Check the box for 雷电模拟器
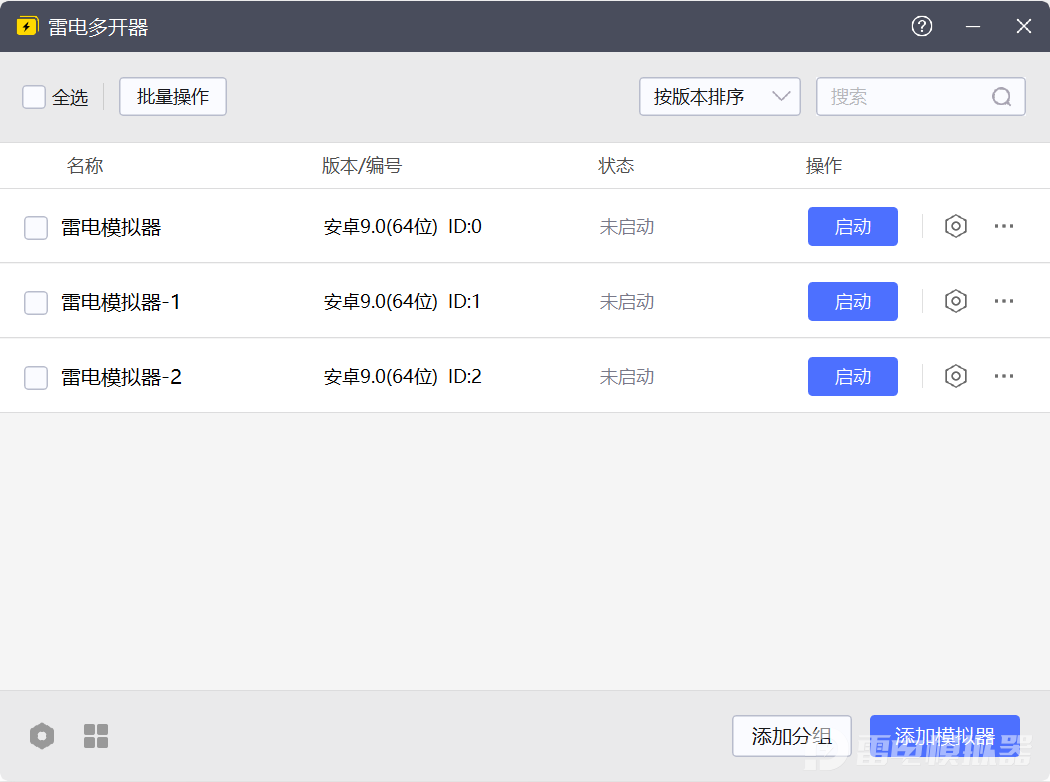This screenshot has height=782, width=1050. [36, 228]
